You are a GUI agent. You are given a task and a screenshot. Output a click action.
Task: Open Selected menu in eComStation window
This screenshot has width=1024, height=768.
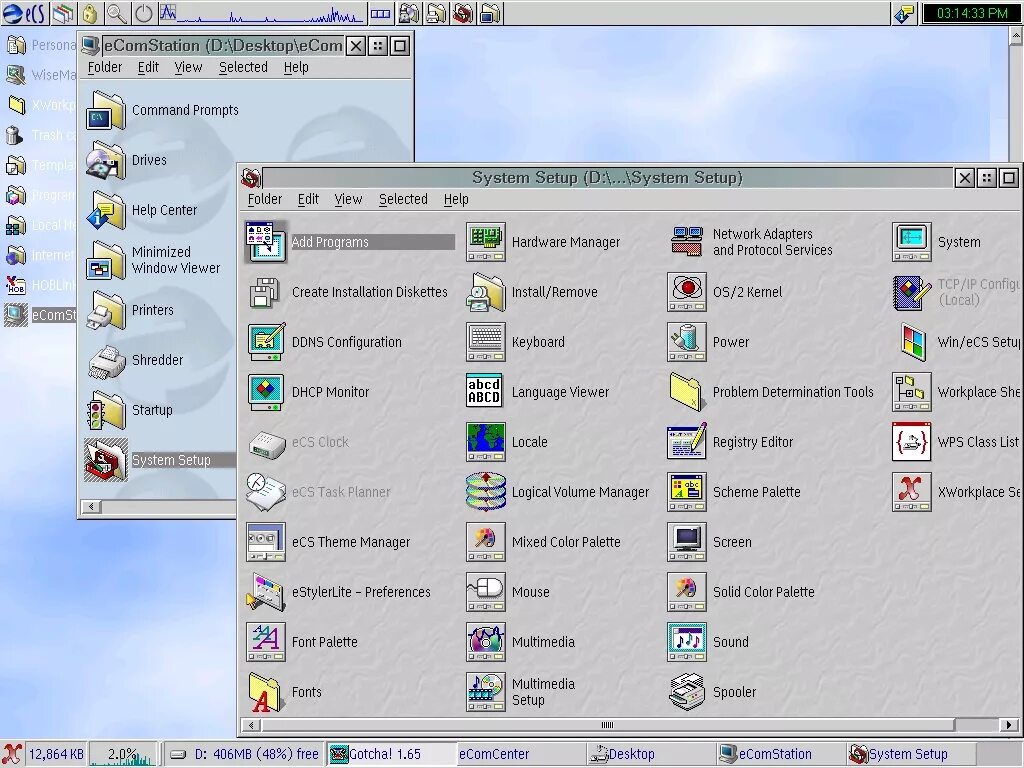point(243,67)
